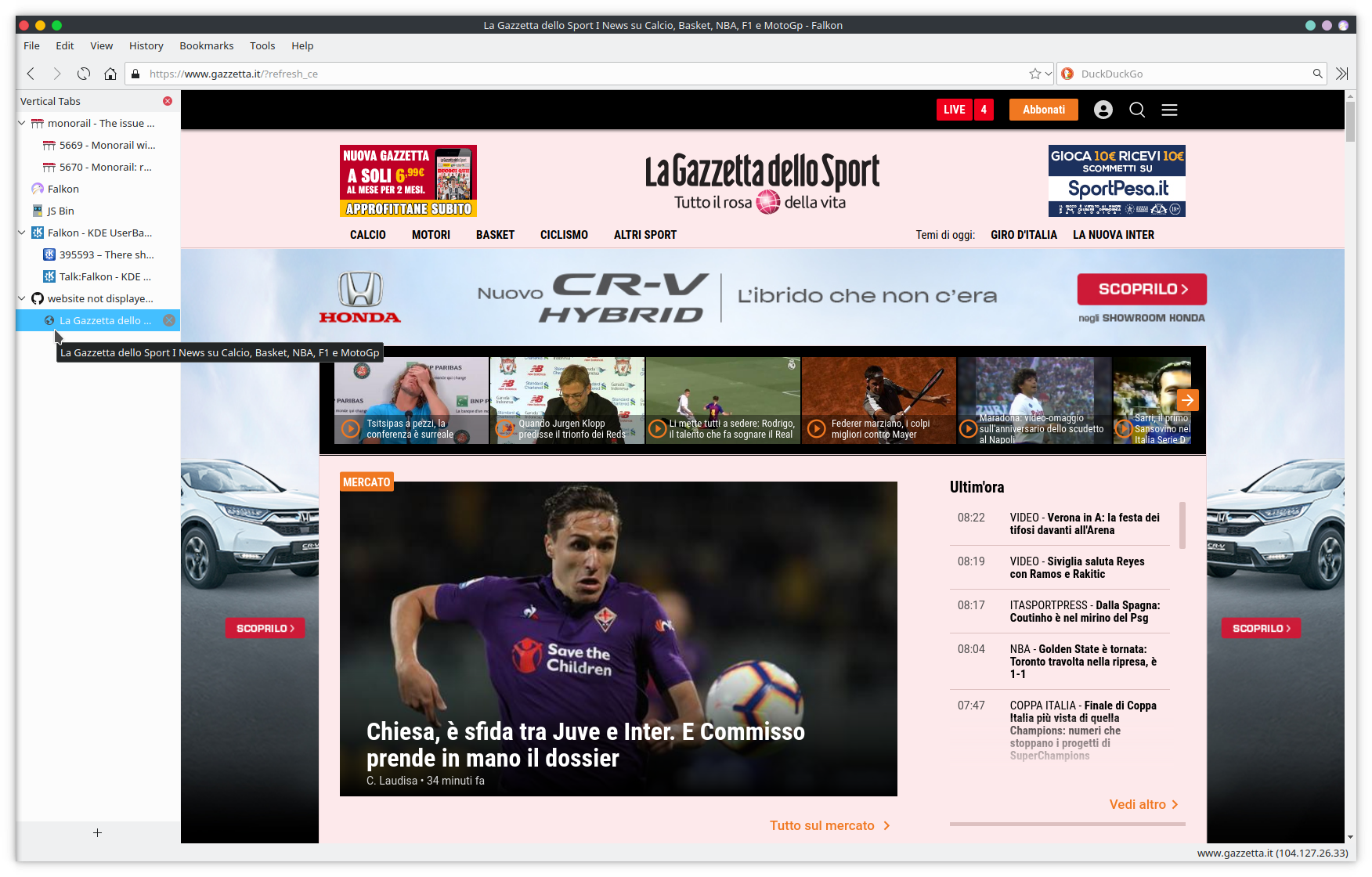Screen dimensions: 1372x877
Task: Open the CALCIO section
Action: point(368,235)
